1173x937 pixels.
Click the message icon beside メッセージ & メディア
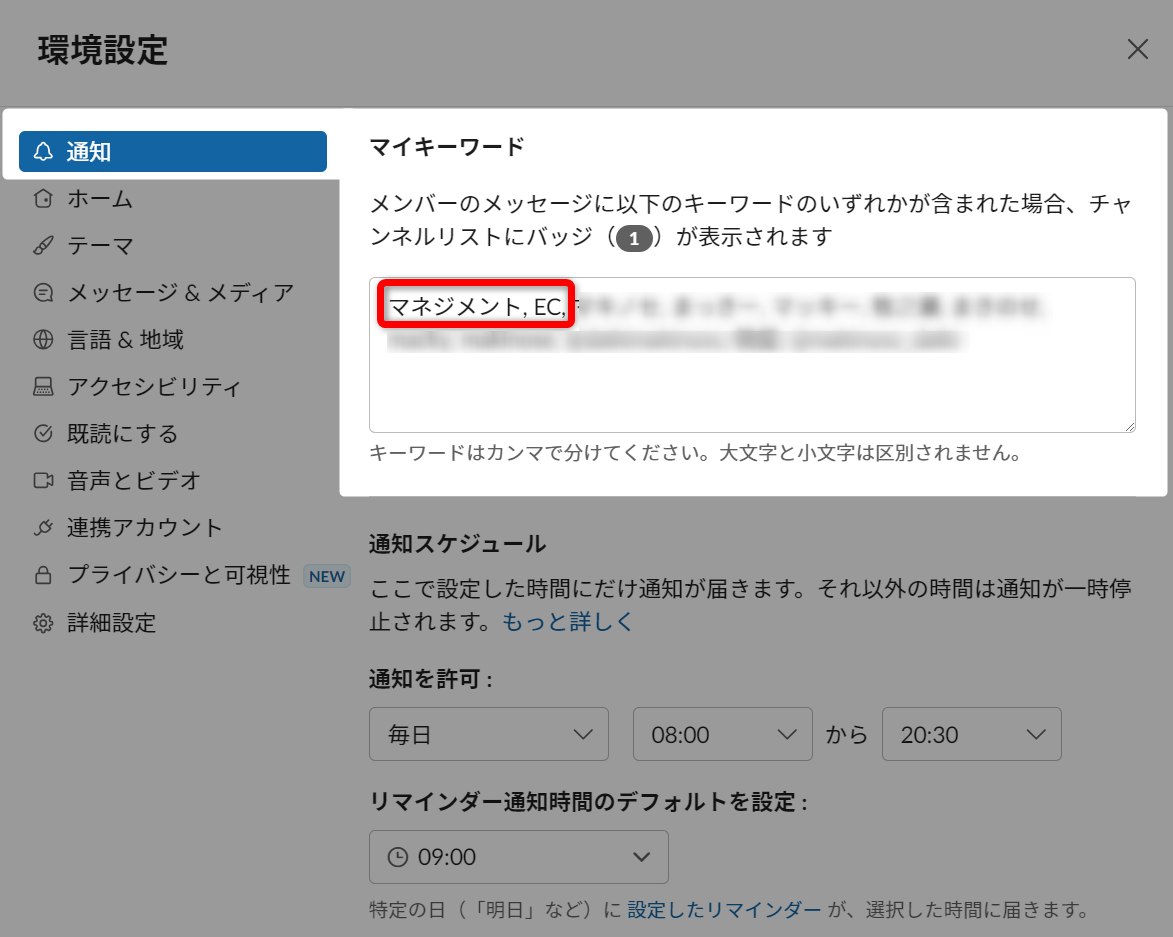pyautogui.click(x=43, y=293)
